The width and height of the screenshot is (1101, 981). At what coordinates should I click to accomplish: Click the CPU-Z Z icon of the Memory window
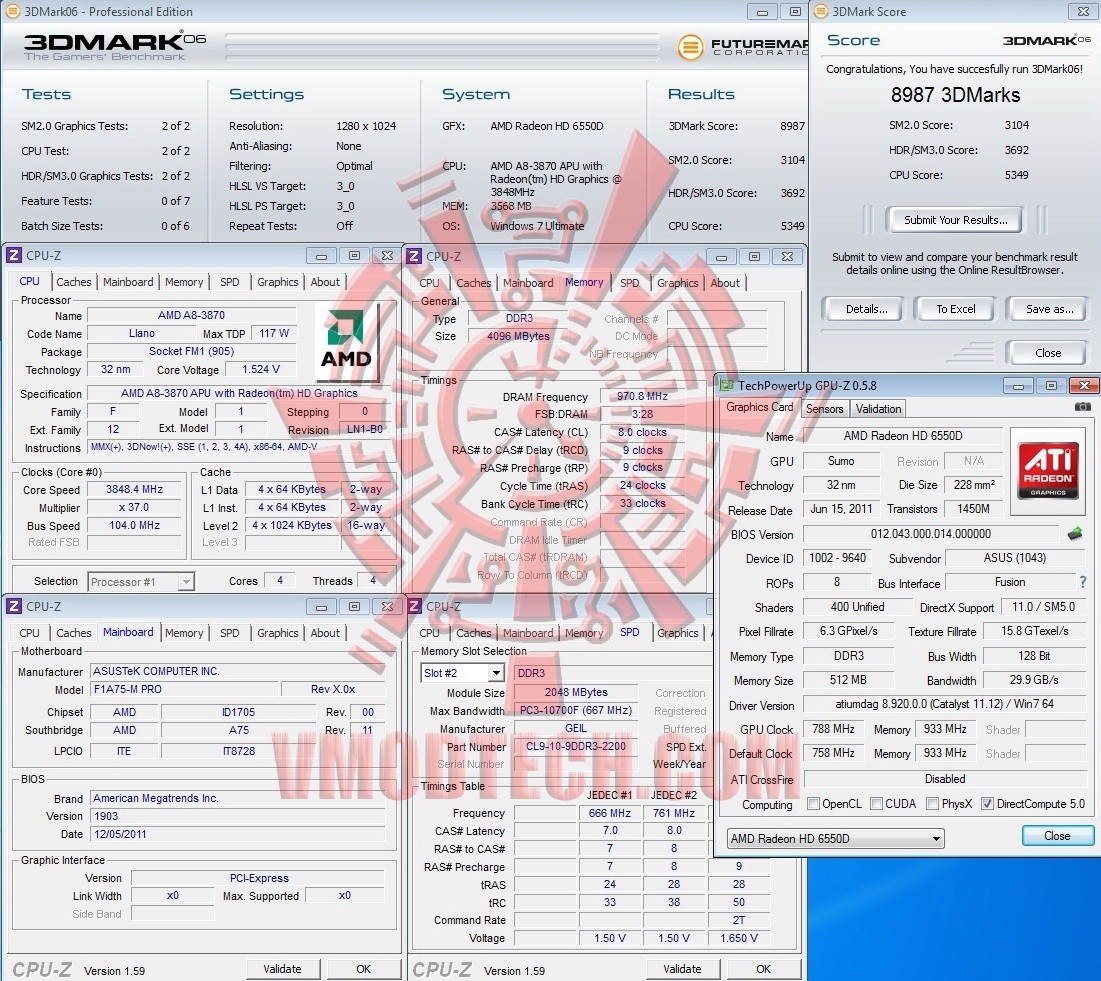coord(414,256)
